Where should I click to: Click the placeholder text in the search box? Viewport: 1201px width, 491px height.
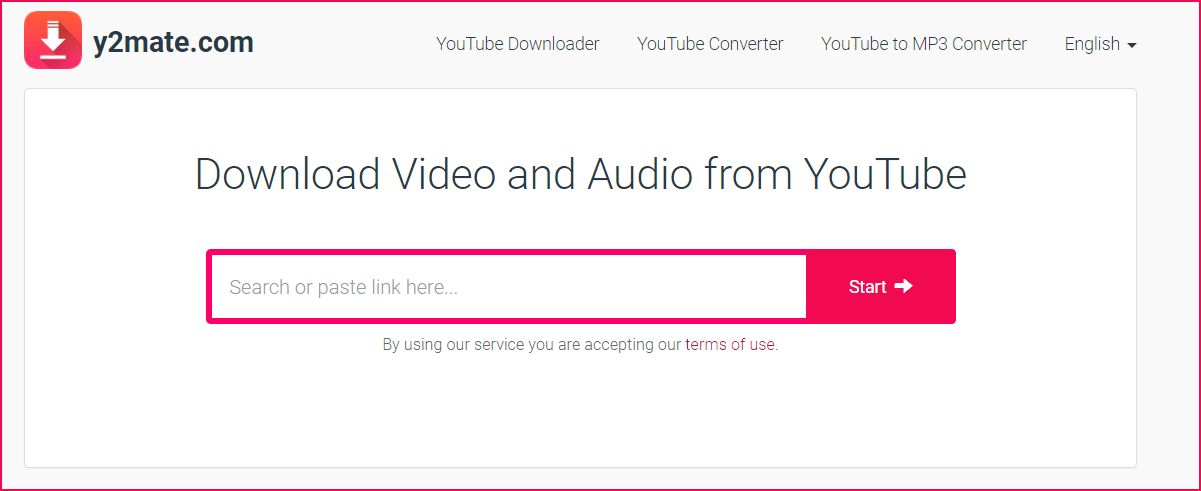[x=344, y=287]
